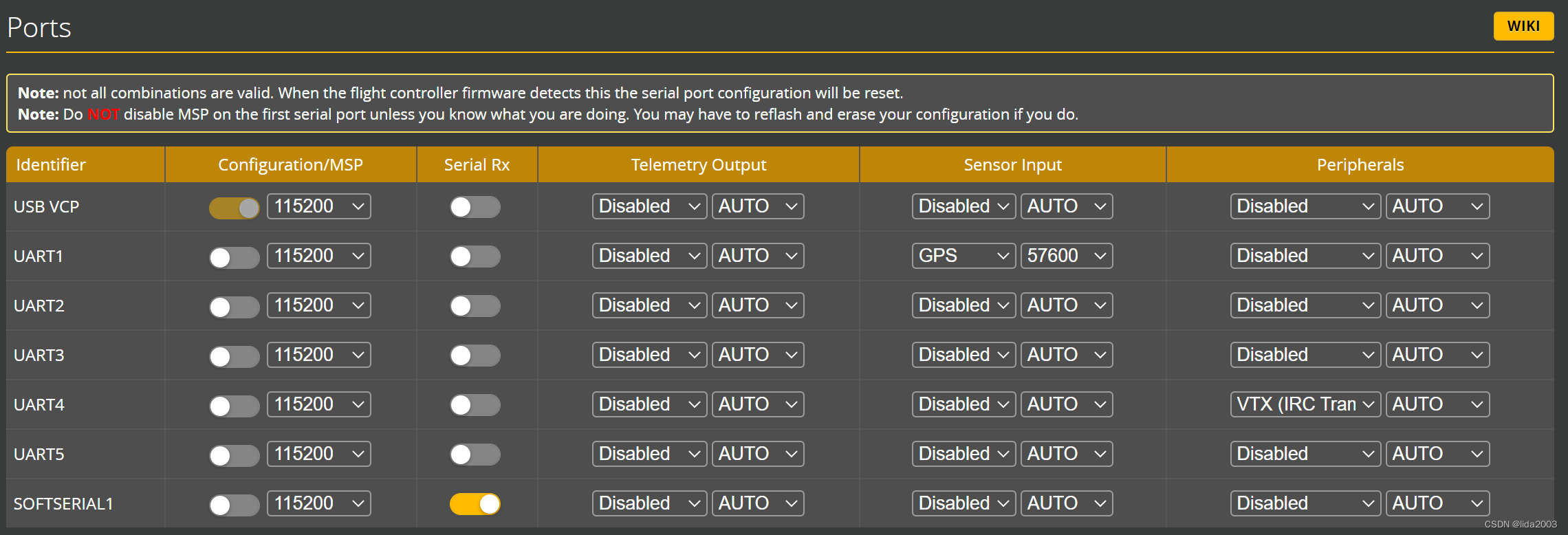Click the Telemetry Output column header
The image size is (1568, 535).
click(698, 165)
